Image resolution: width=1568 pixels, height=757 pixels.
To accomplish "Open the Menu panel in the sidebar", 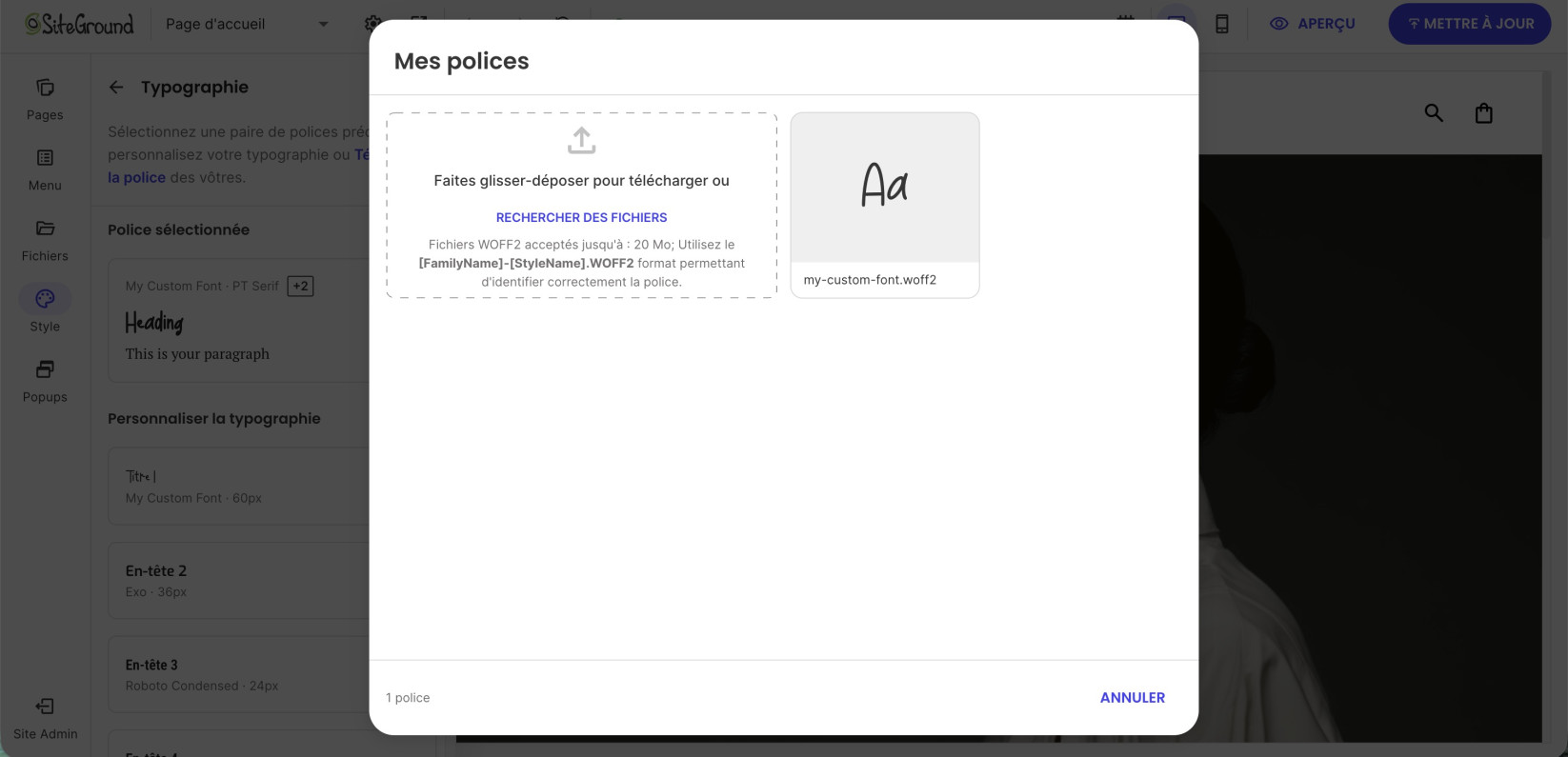I will click(x=45, y=170).
